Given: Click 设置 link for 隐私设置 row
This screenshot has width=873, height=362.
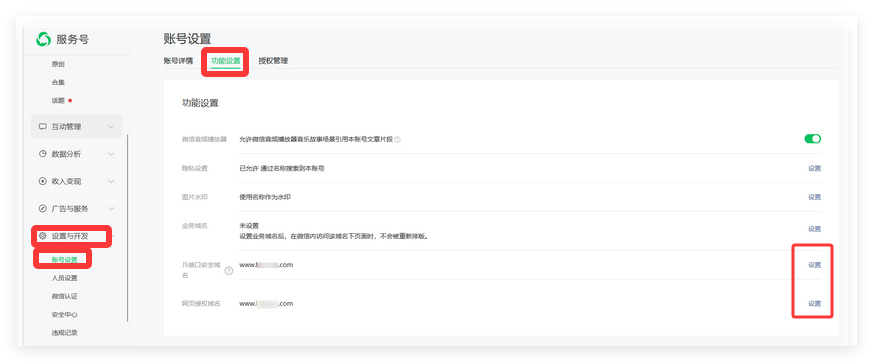Looking at the screenshot, I should point(815,168).
